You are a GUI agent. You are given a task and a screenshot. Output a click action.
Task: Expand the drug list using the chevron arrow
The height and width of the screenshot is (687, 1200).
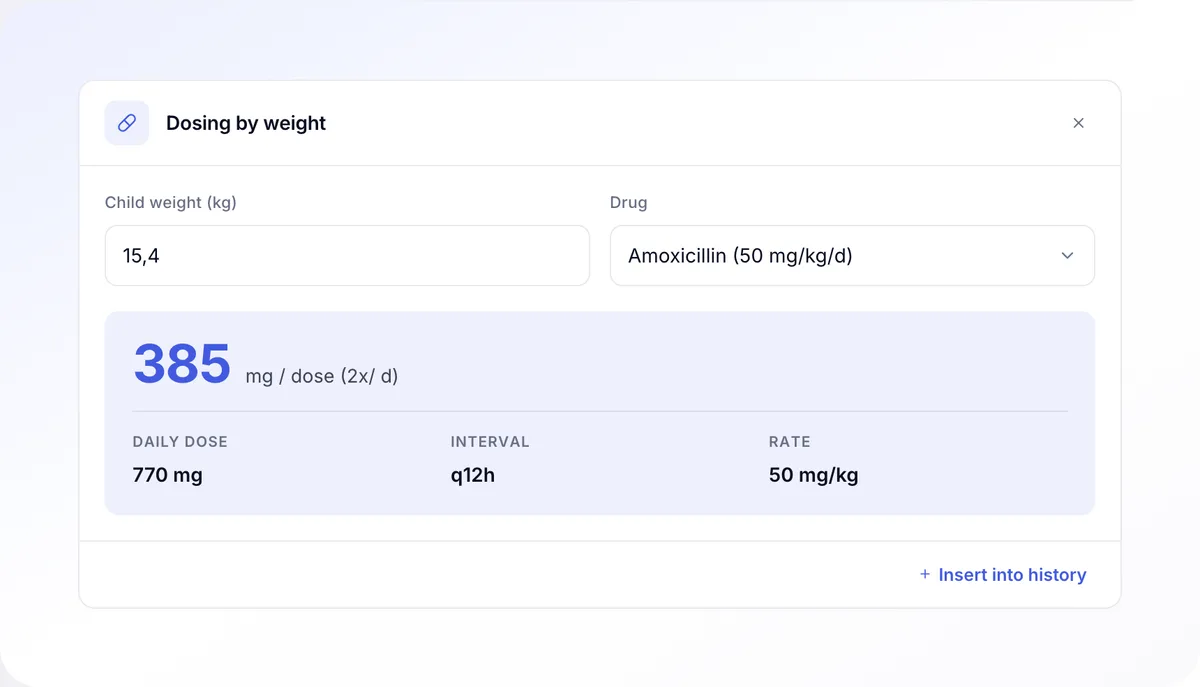pyautogui.click(x=1067, y=256)
